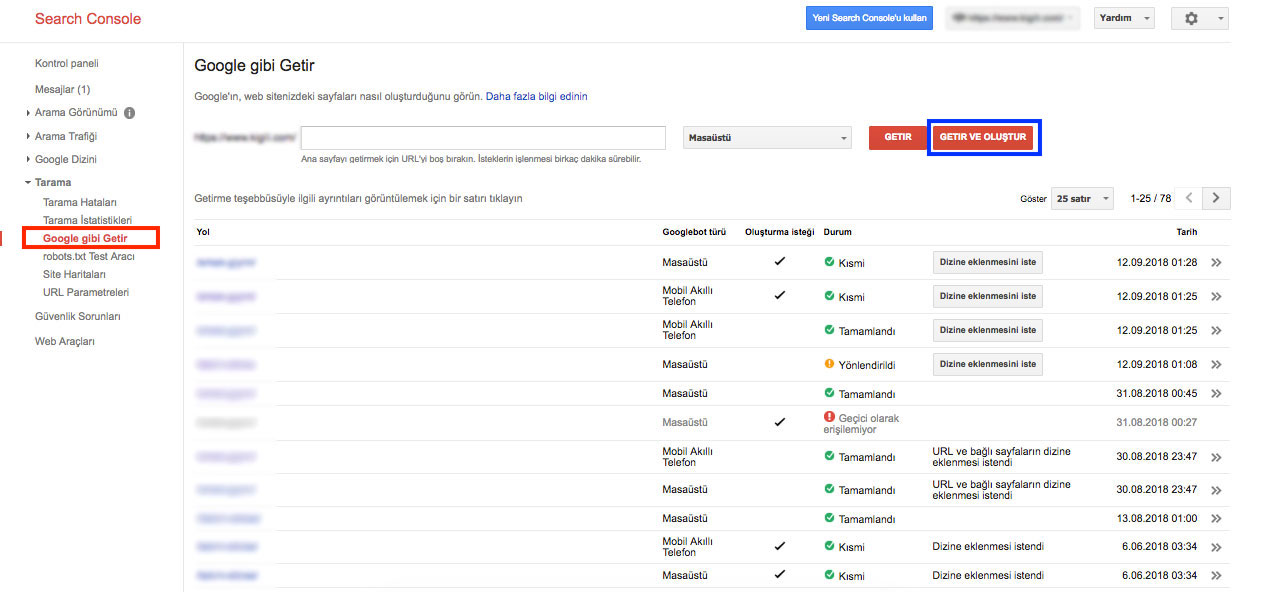Follow the Daha fazla bilgi edinin link

pyautogui.click(x=537, y=96)
